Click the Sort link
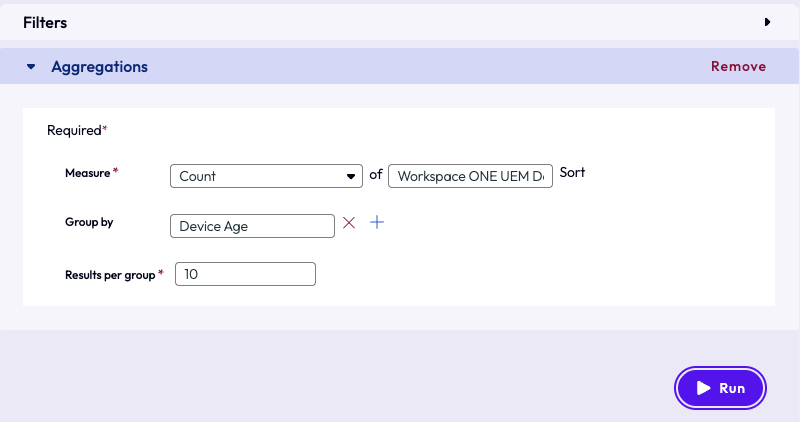This screenshot has height=422, width=800. pos(572,173)
